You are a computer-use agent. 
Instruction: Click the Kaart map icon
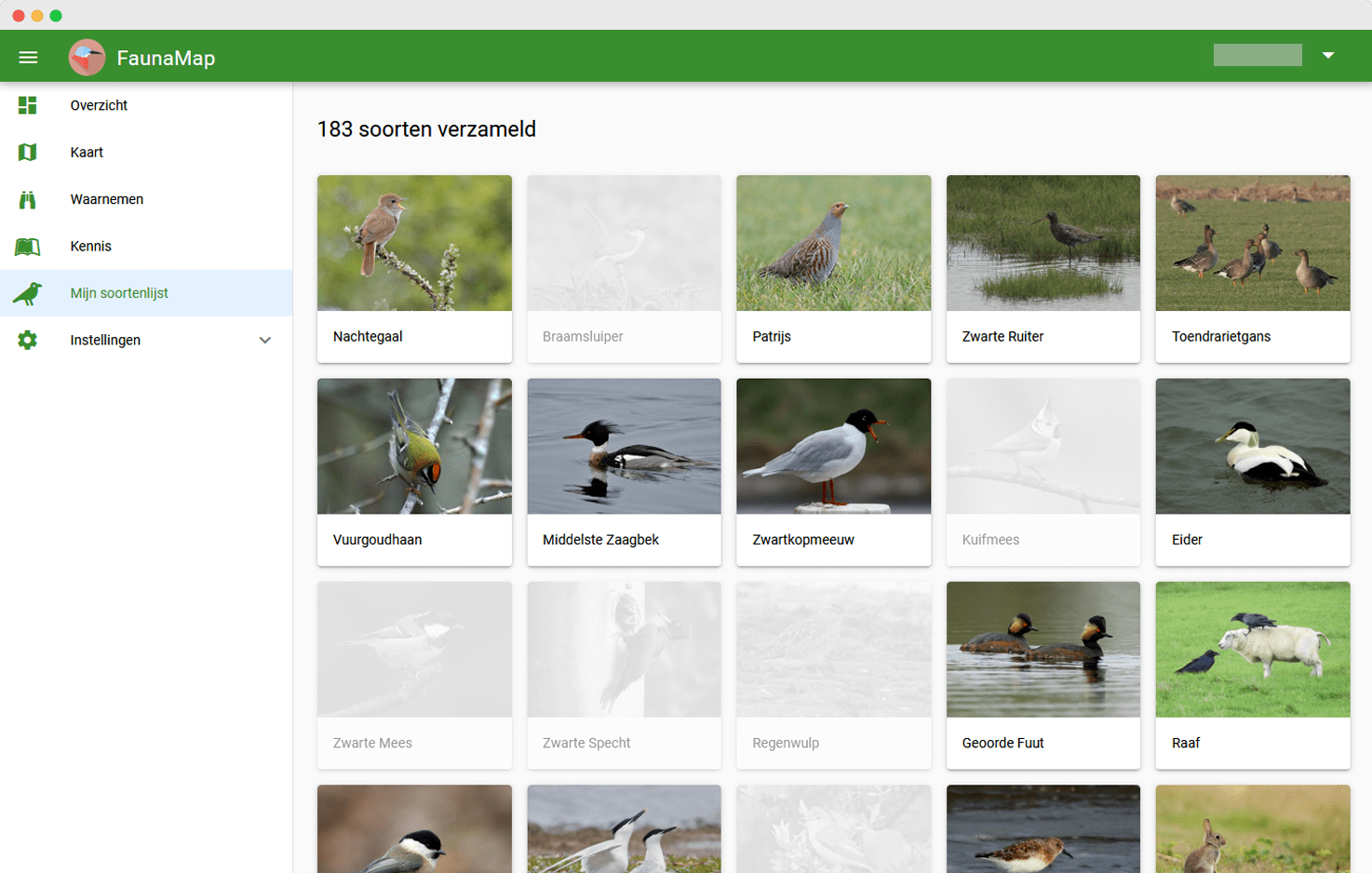(x=28, y=153)
